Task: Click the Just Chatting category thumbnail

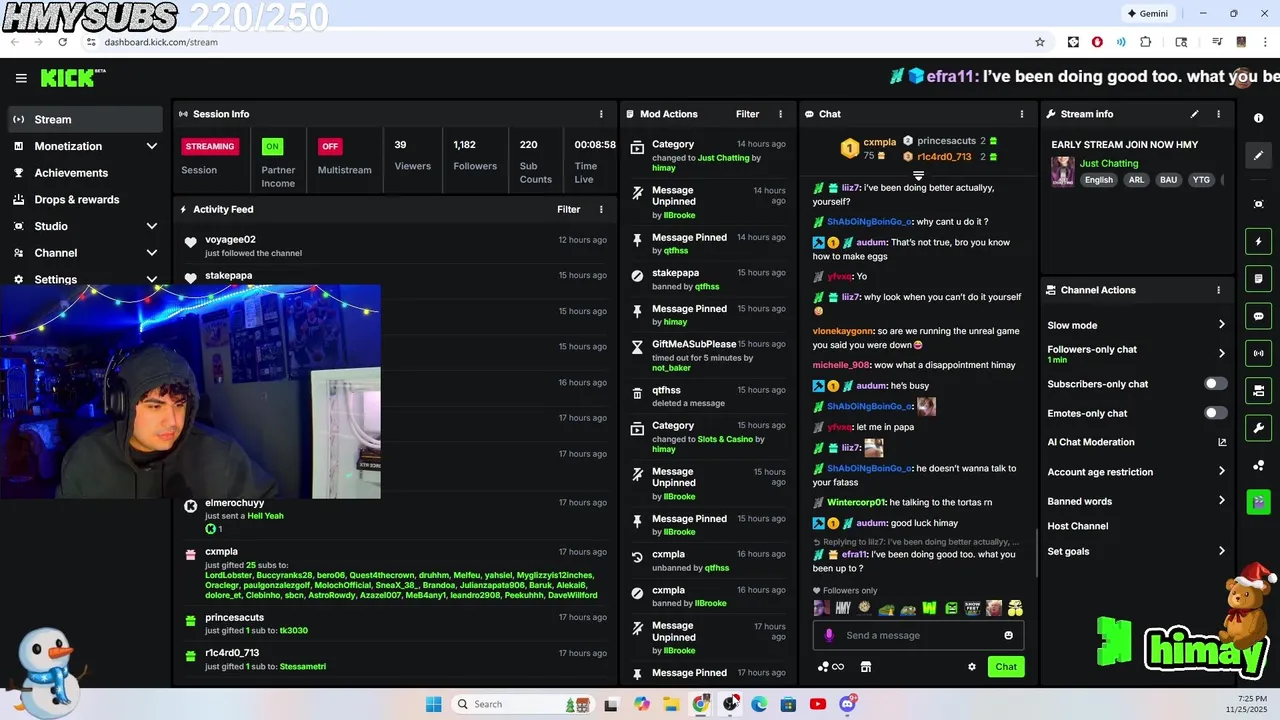Action: tap(1062, 171)
